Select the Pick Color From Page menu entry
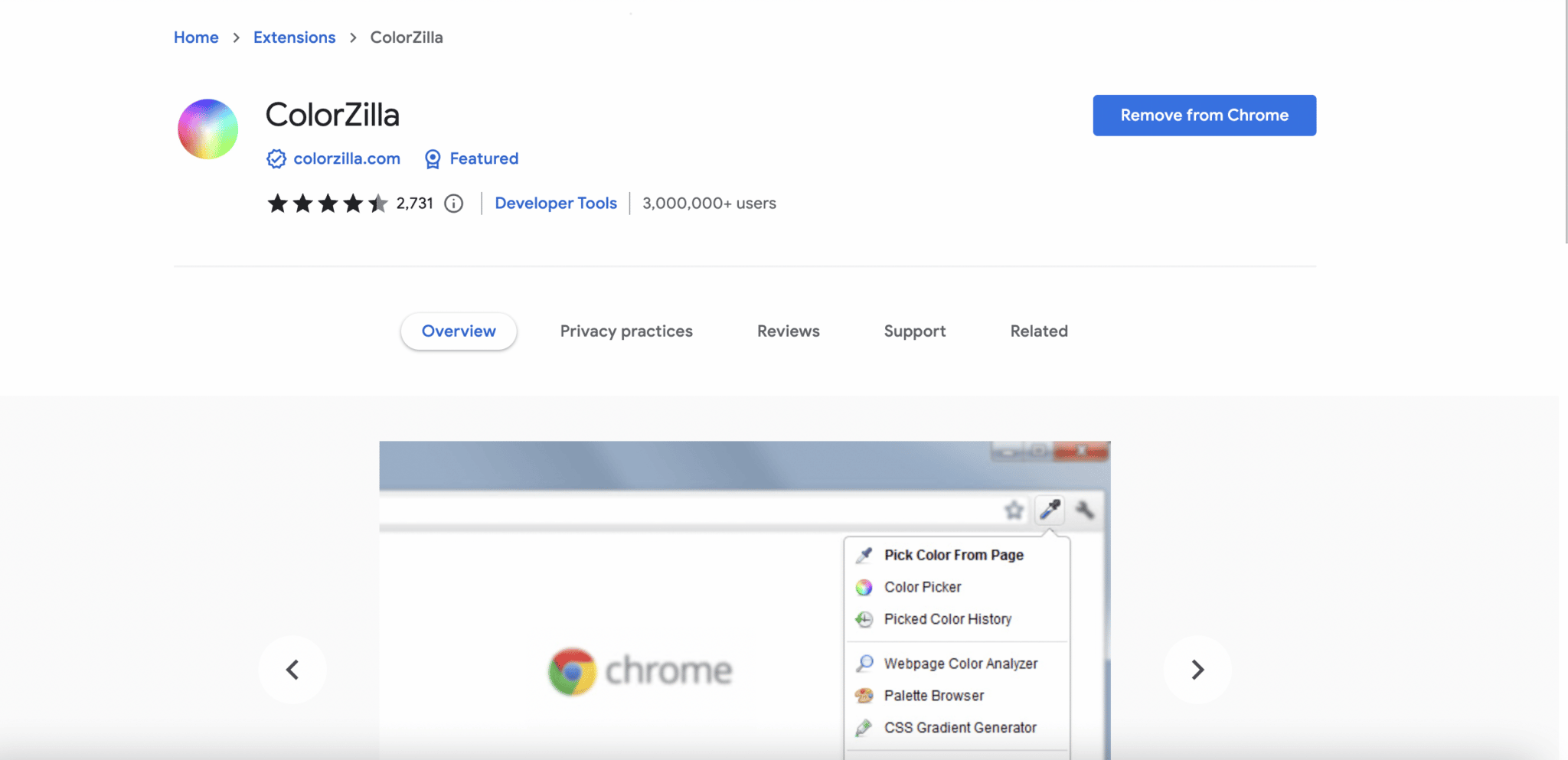The height and width of the screenshot is (760, 1568). click(x=953, y=554)
